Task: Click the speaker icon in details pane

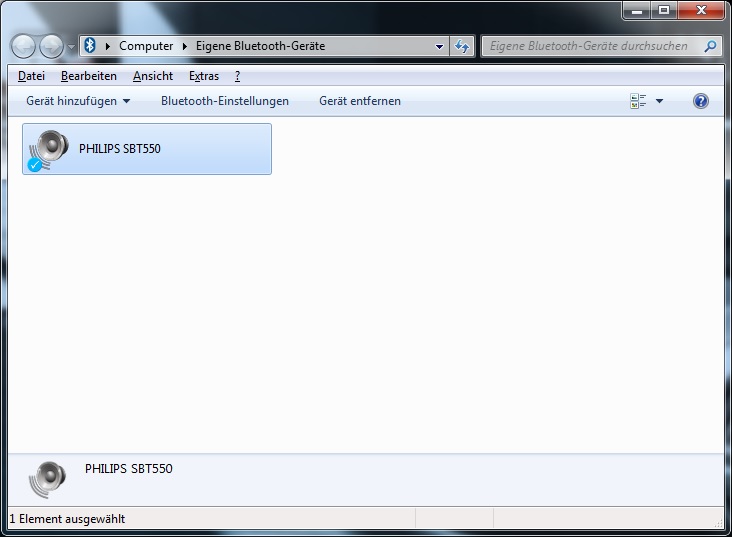Action: (x=48, y=480)
